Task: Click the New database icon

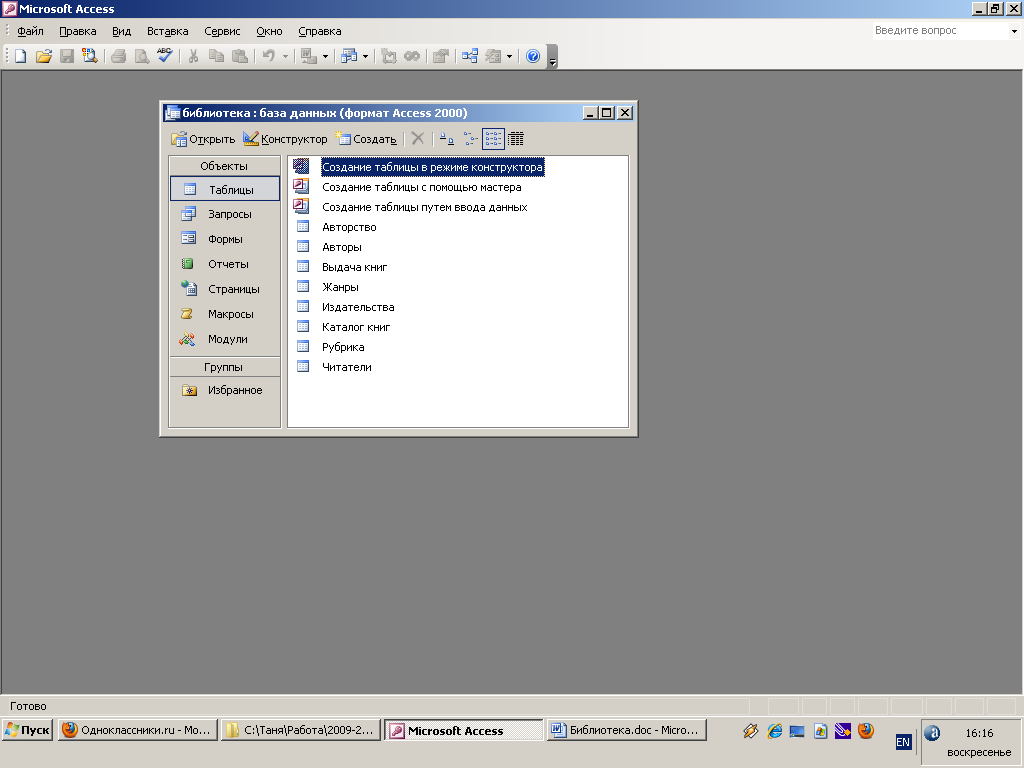Action: [20, 56]
